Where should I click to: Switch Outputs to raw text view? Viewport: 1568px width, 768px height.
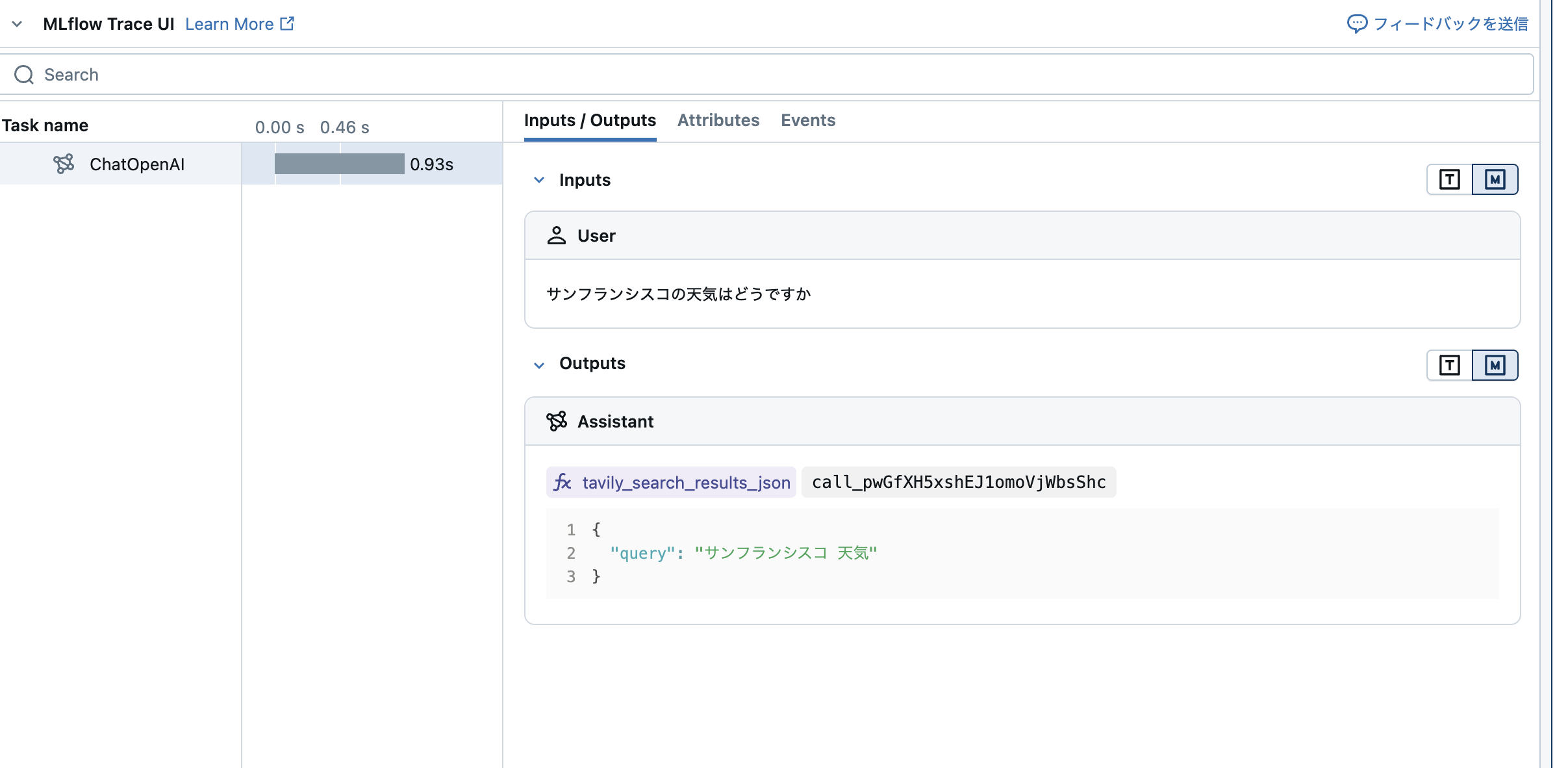tap(1448, 365)
